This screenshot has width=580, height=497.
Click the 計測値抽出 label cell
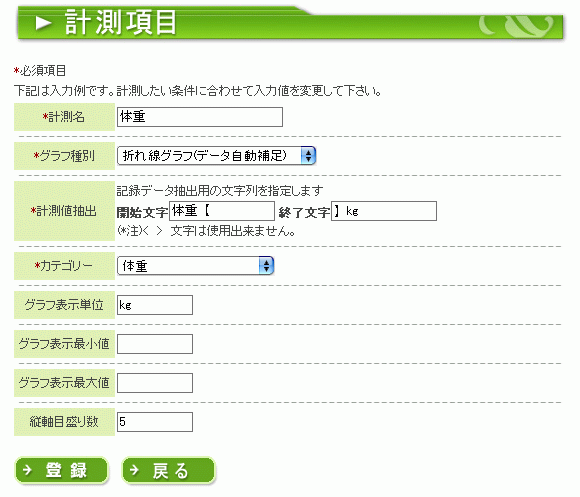pos(64,211)
